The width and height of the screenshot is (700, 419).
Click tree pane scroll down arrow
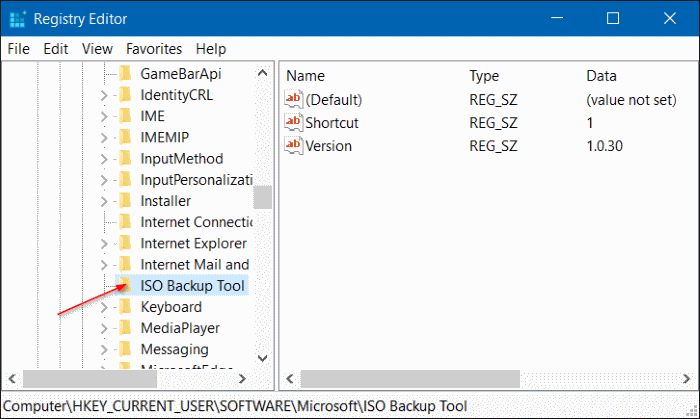pyautogui.click(x=262, y=358)
